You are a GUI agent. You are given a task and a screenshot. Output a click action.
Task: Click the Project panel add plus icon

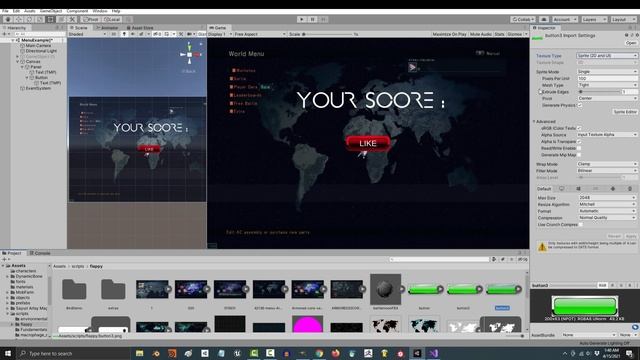point(4,259)
